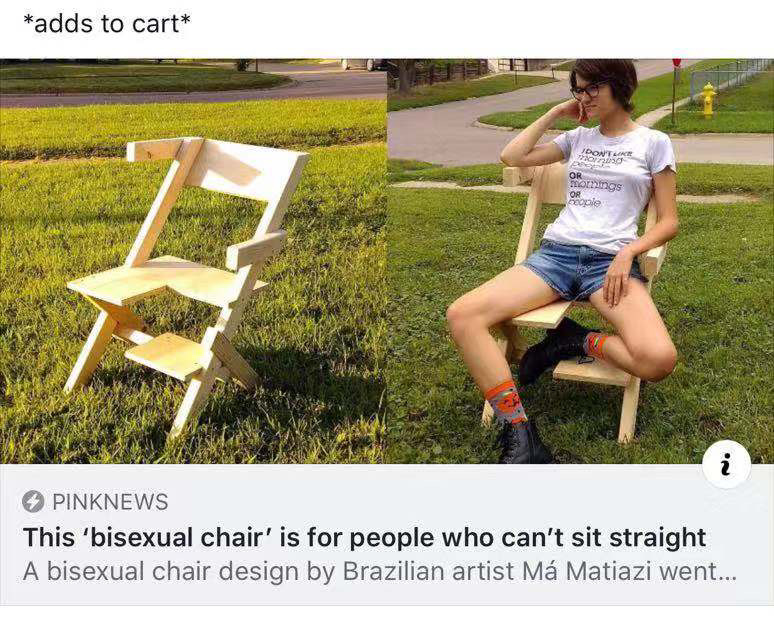Open the right photo of seated person
The image size is (774, 625).
[580, 261]
